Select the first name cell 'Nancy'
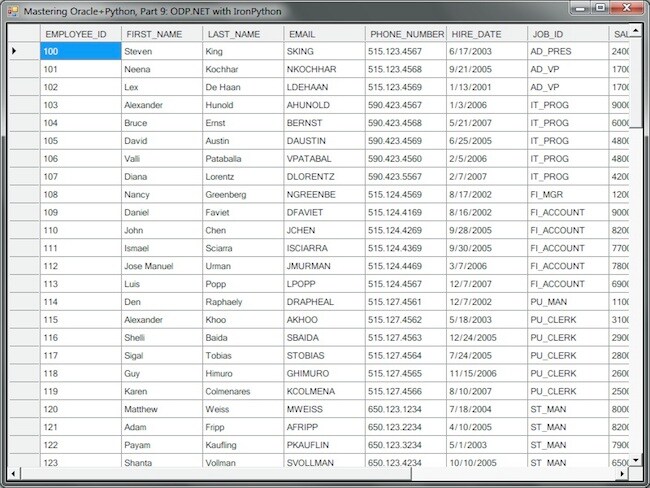The width and height of the screenshot is (650, 488). click(162, 194)
